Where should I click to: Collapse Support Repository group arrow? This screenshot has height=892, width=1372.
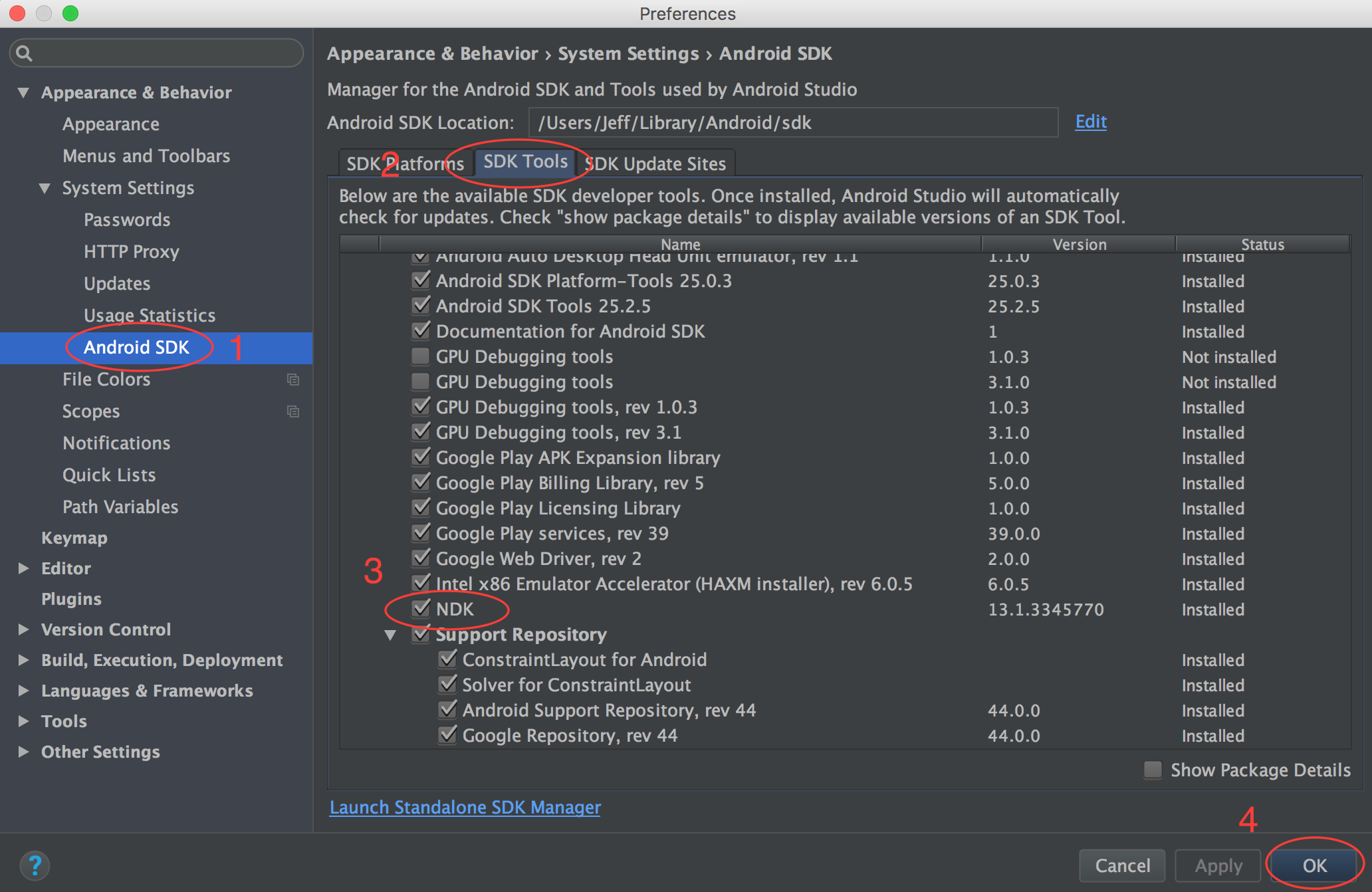(x=391, y=635)
